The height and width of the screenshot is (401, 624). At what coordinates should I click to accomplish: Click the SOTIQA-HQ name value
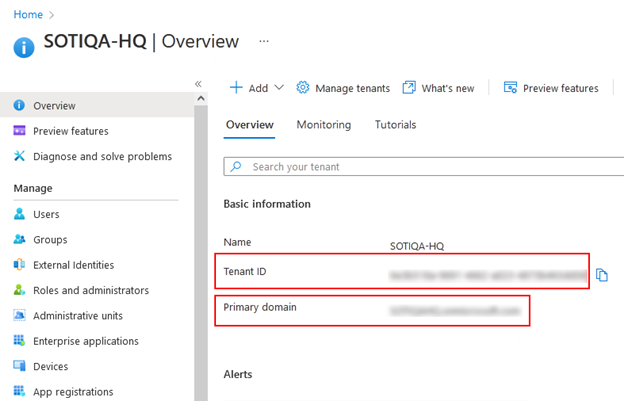(417, 246)
